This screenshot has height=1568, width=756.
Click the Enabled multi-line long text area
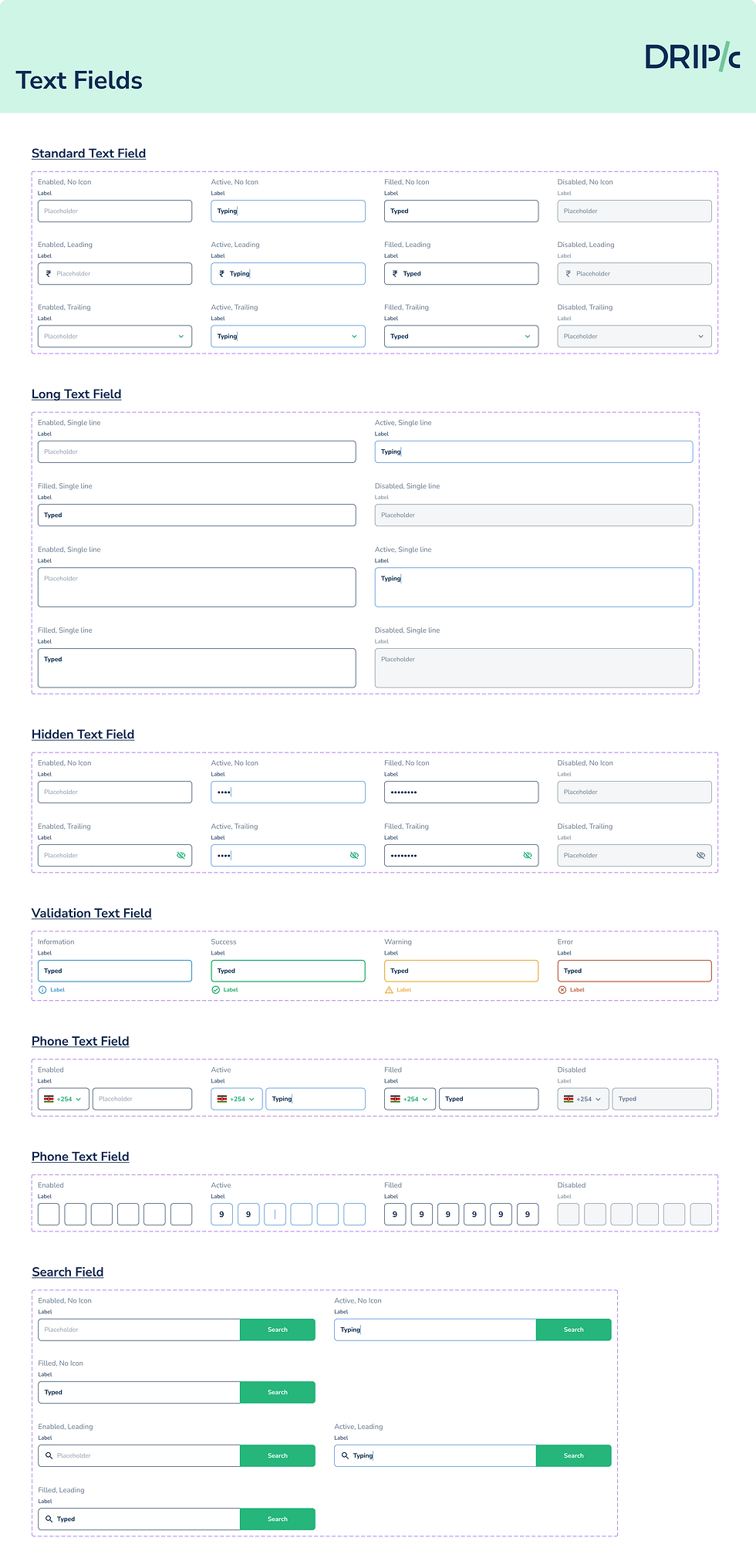click(x=197, y=587)
